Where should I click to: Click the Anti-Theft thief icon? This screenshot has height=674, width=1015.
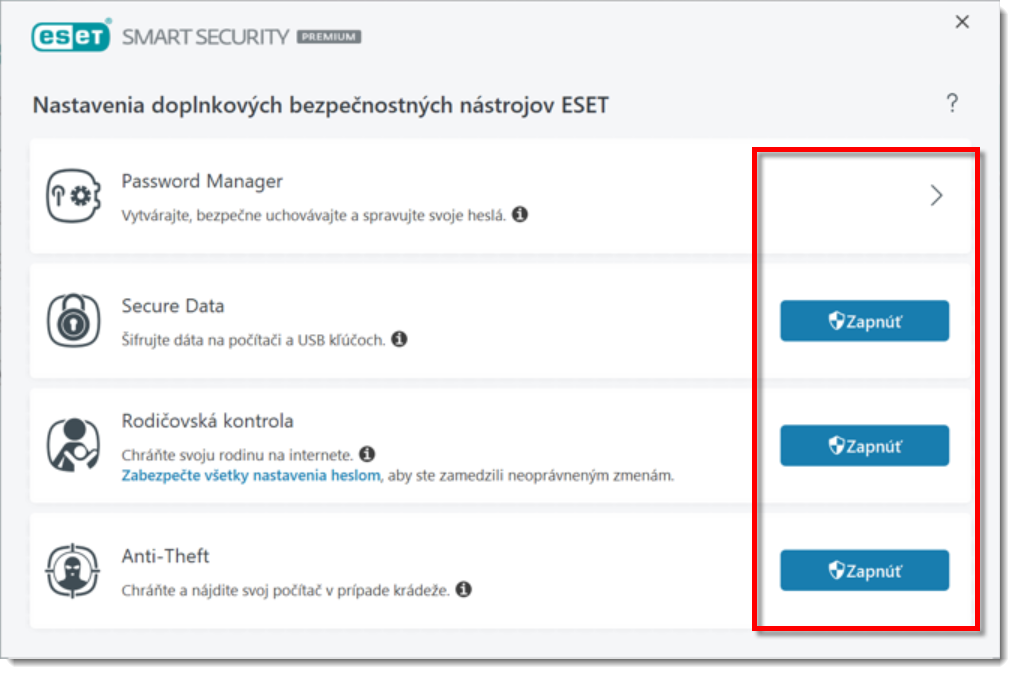point(74,571)
